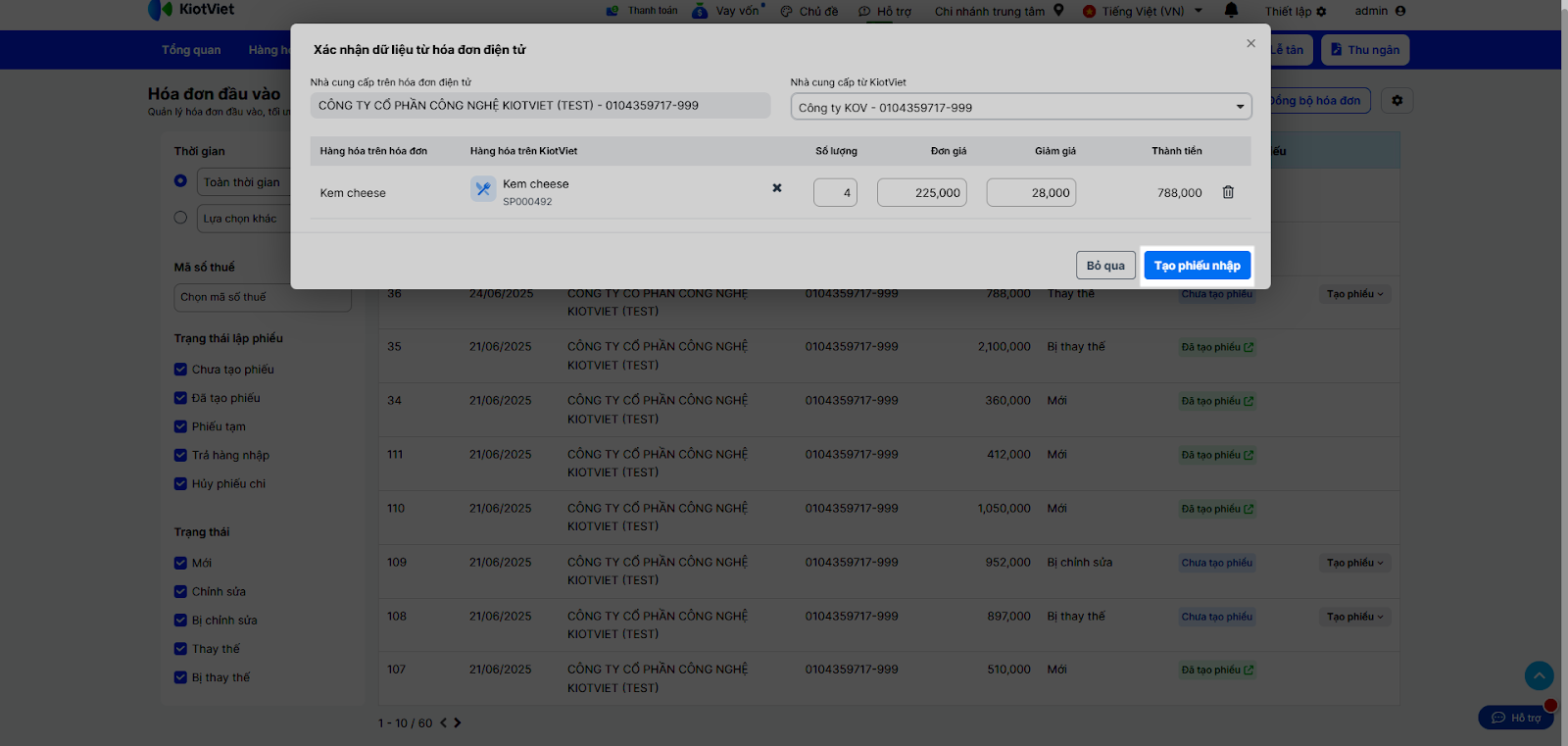Click the KiotViet logo
Viewport: 1568px width, 746px height.
pyautogui.click(x=191, y=10)
